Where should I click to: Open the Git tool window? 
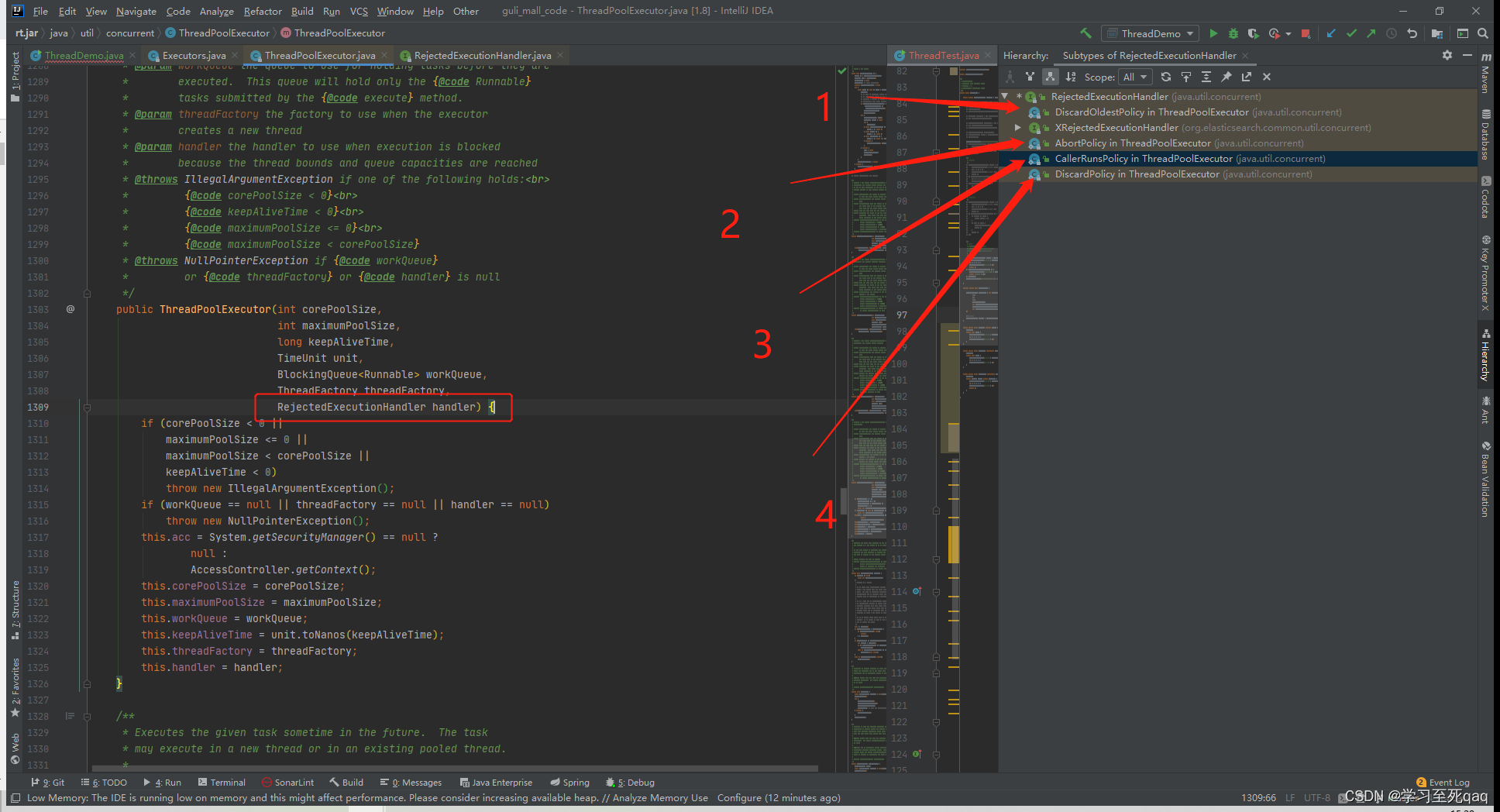click(48, 783)
